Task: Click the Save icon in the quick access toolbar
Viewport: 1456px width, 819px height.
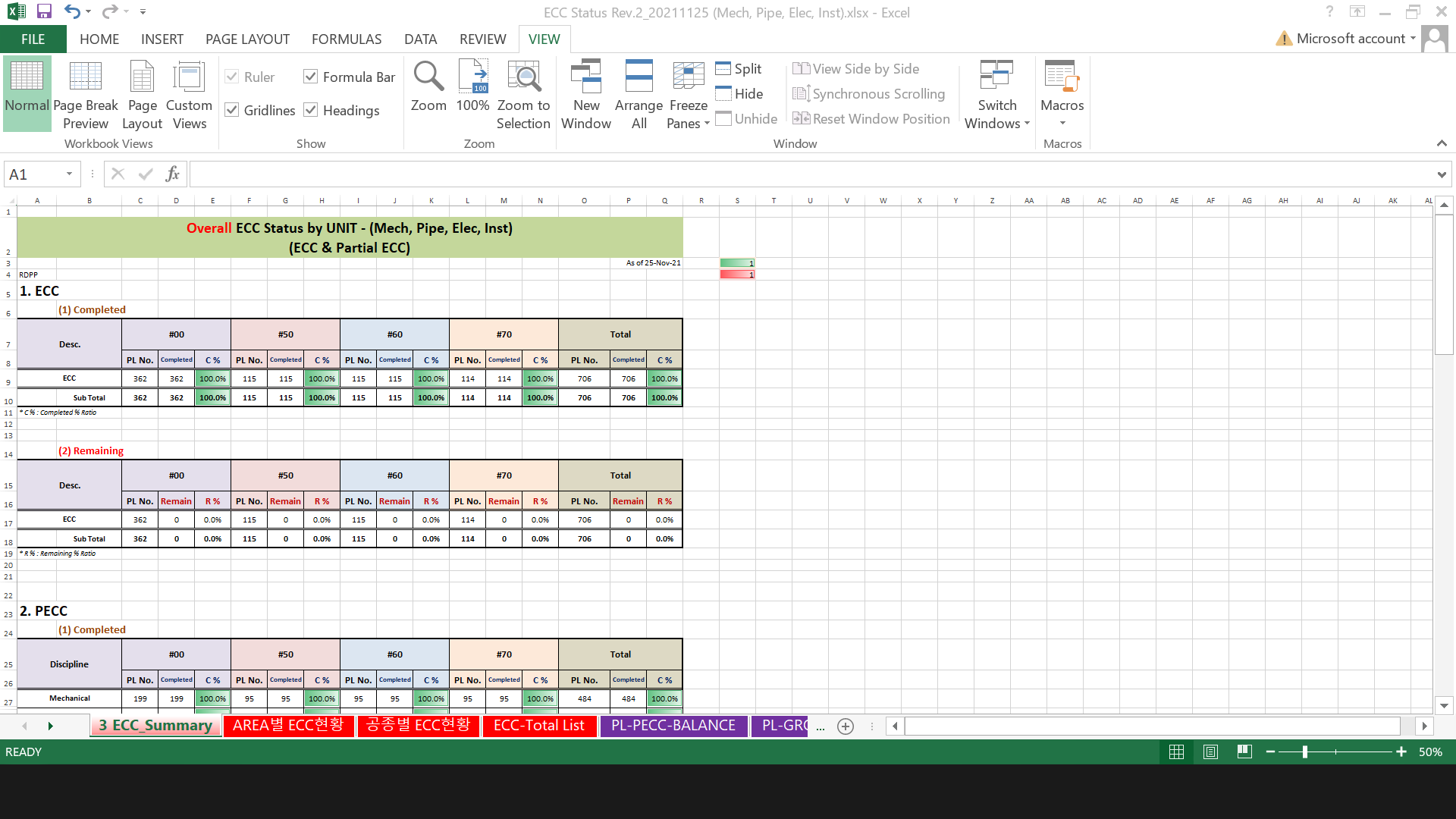Action: [x=44, y=11]
